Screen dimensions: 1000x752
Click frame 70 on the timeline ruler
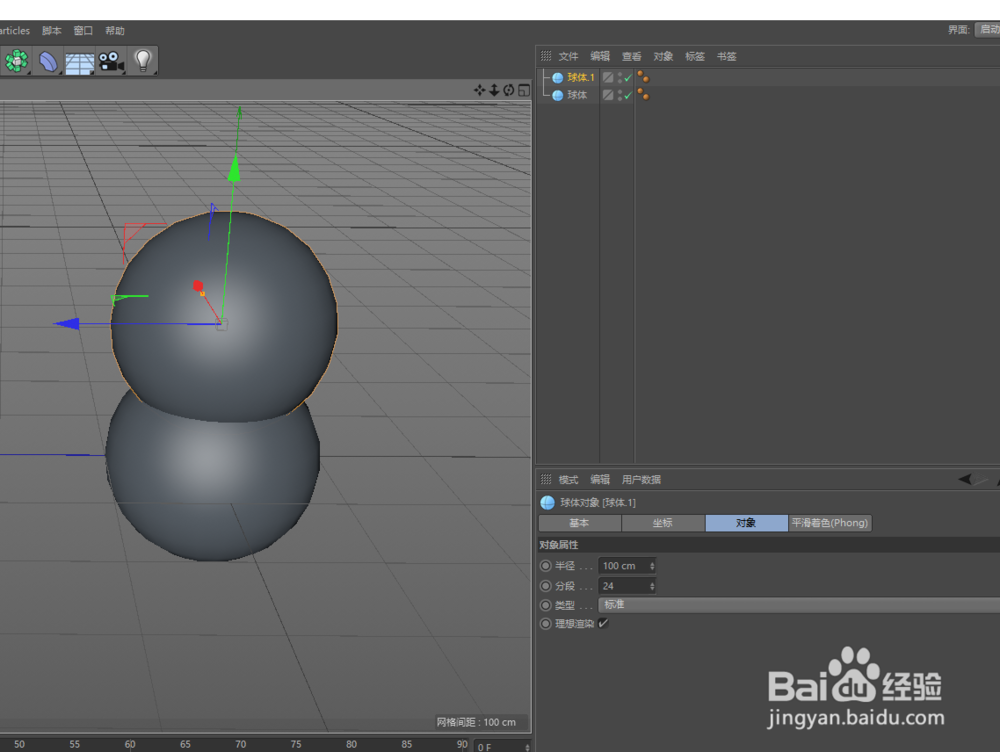[240, 744]
